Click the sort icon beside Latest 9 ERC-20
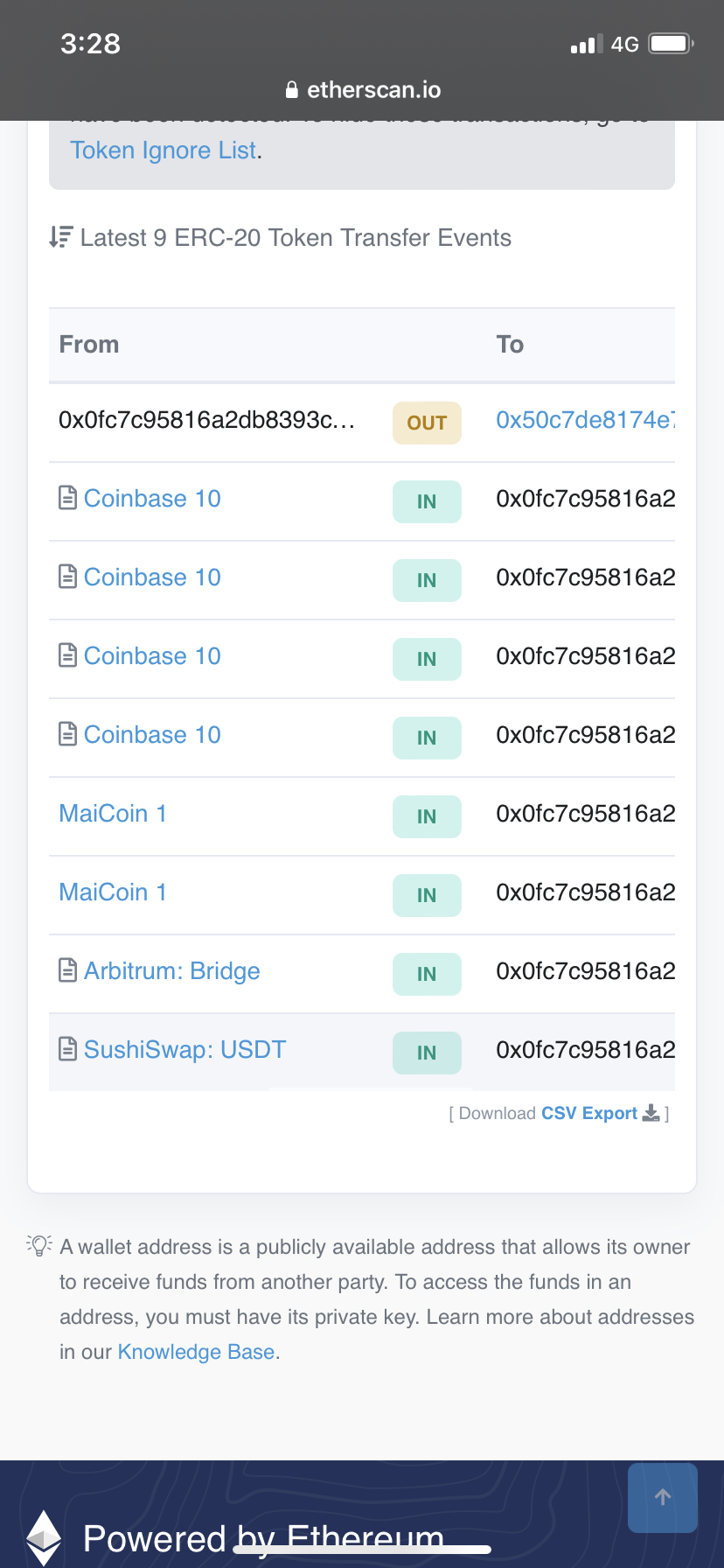The width and height of the screenshot is (724, 1568). [x=60, y=237]
